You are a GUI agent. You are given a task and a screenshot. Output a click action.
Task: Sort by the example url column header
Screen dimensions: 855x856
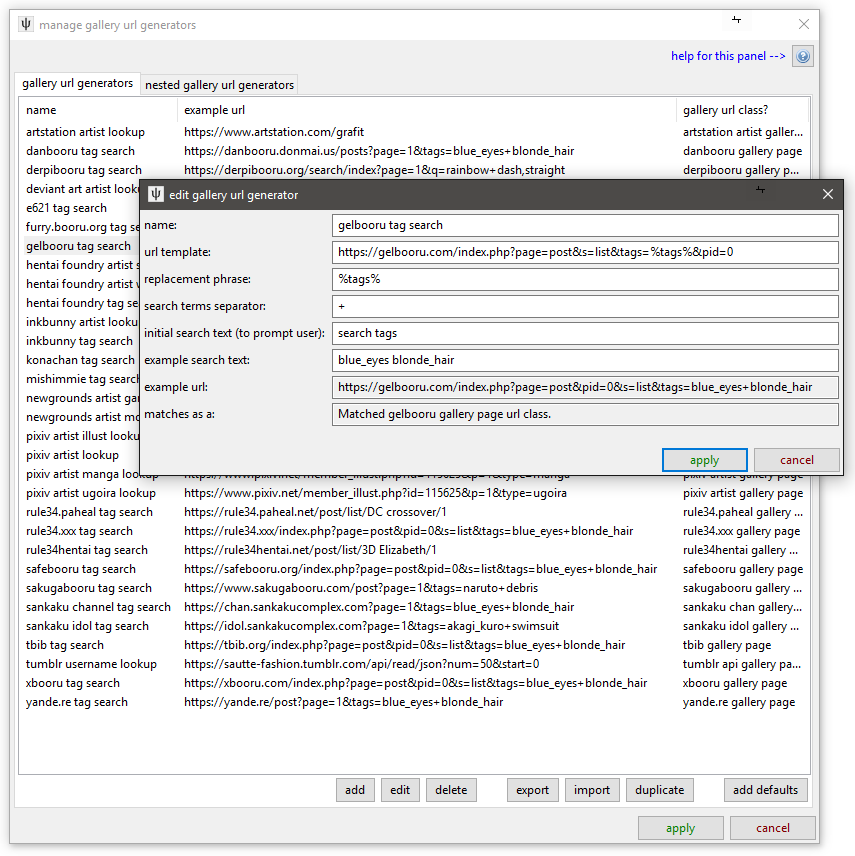426,110
